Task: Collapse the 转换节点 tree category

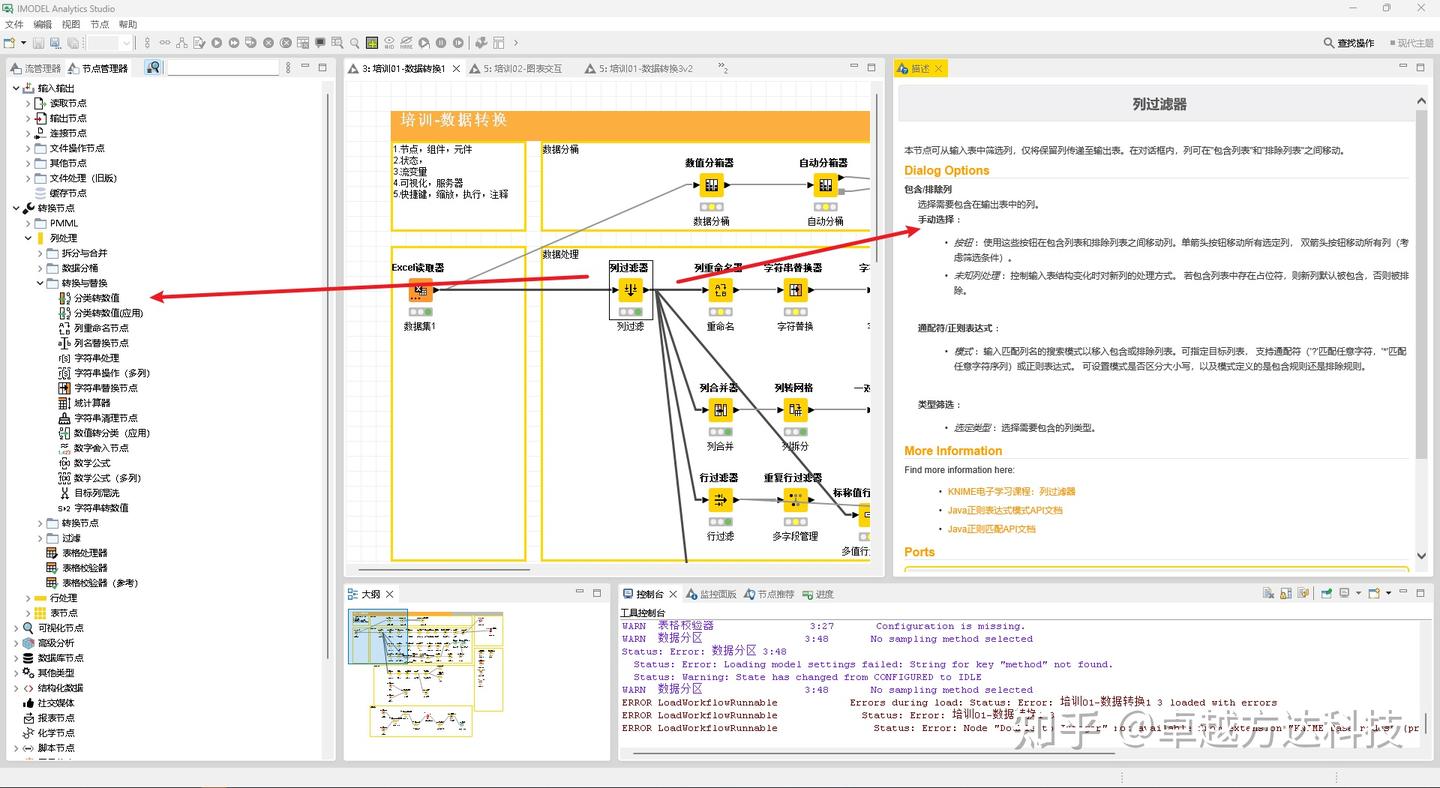Action: pos(16,208)
